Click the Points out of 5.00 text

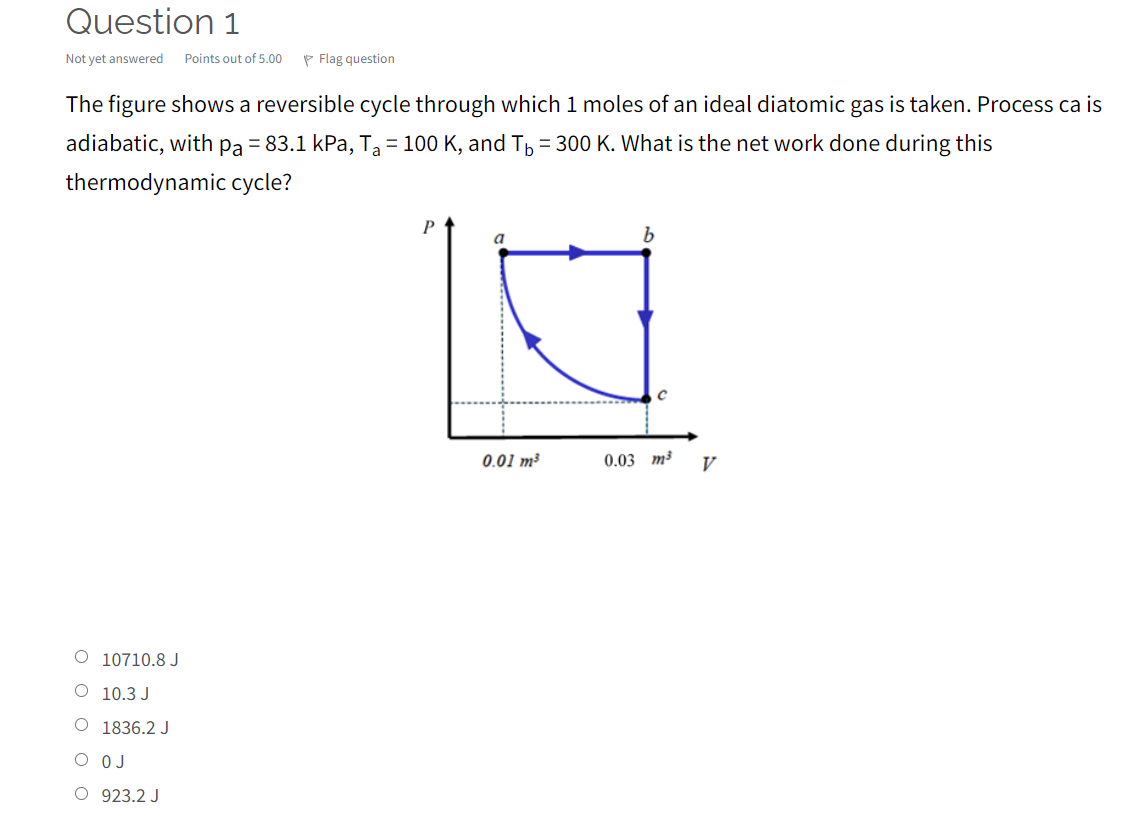[x=232, y=58]
